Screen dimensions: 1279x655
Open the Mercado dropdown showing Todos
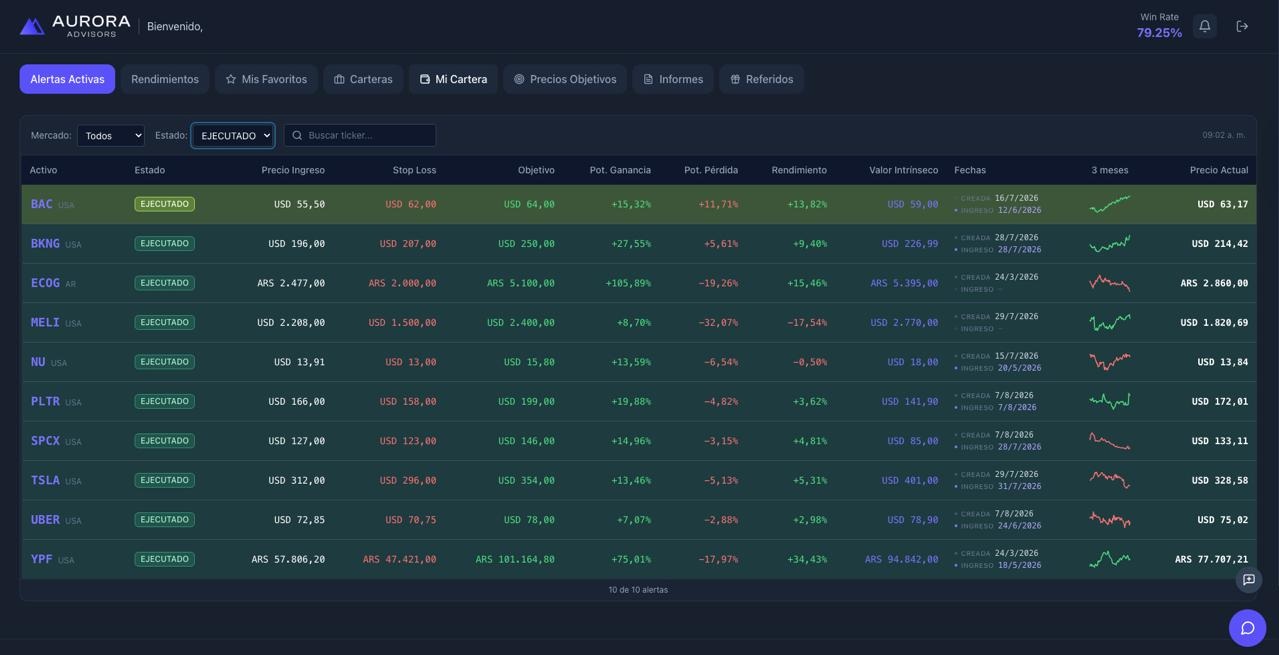111,135
